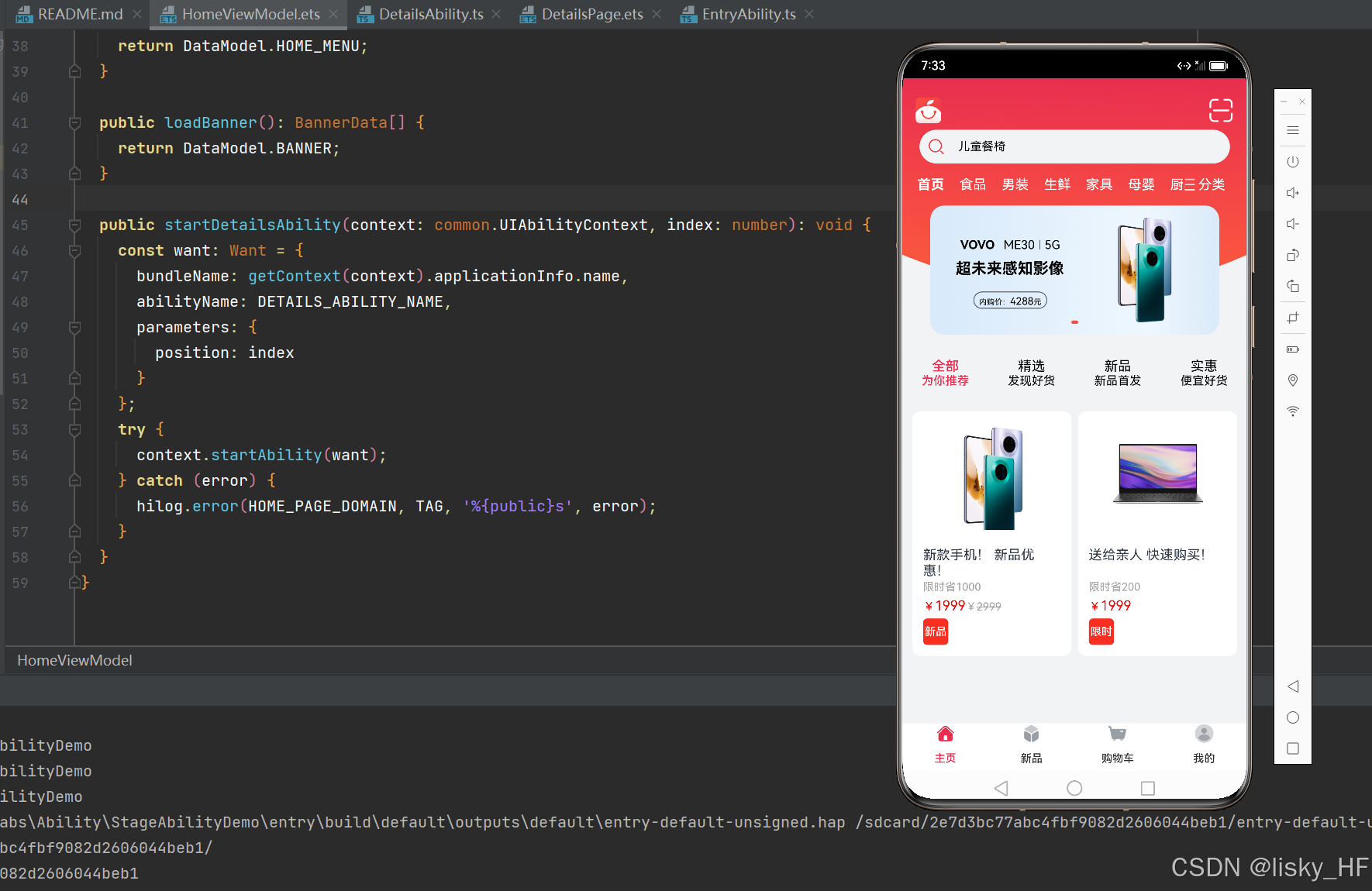Select the 母婴 category tab
Image resolution: width=1372 pixels, height=891 pixels.
click(x=1141, y=184)
